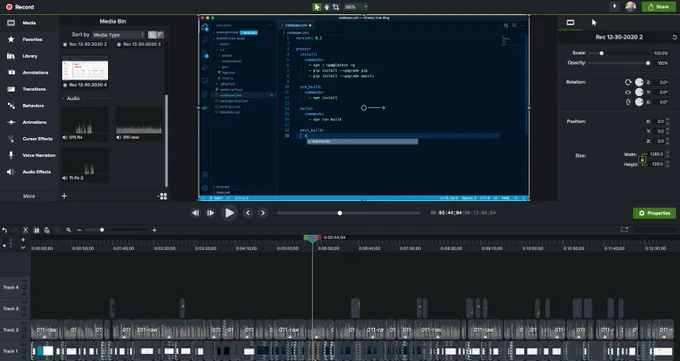Select the pan hand tool
Viewport: 680px width, 361px height.
(327, 7)
